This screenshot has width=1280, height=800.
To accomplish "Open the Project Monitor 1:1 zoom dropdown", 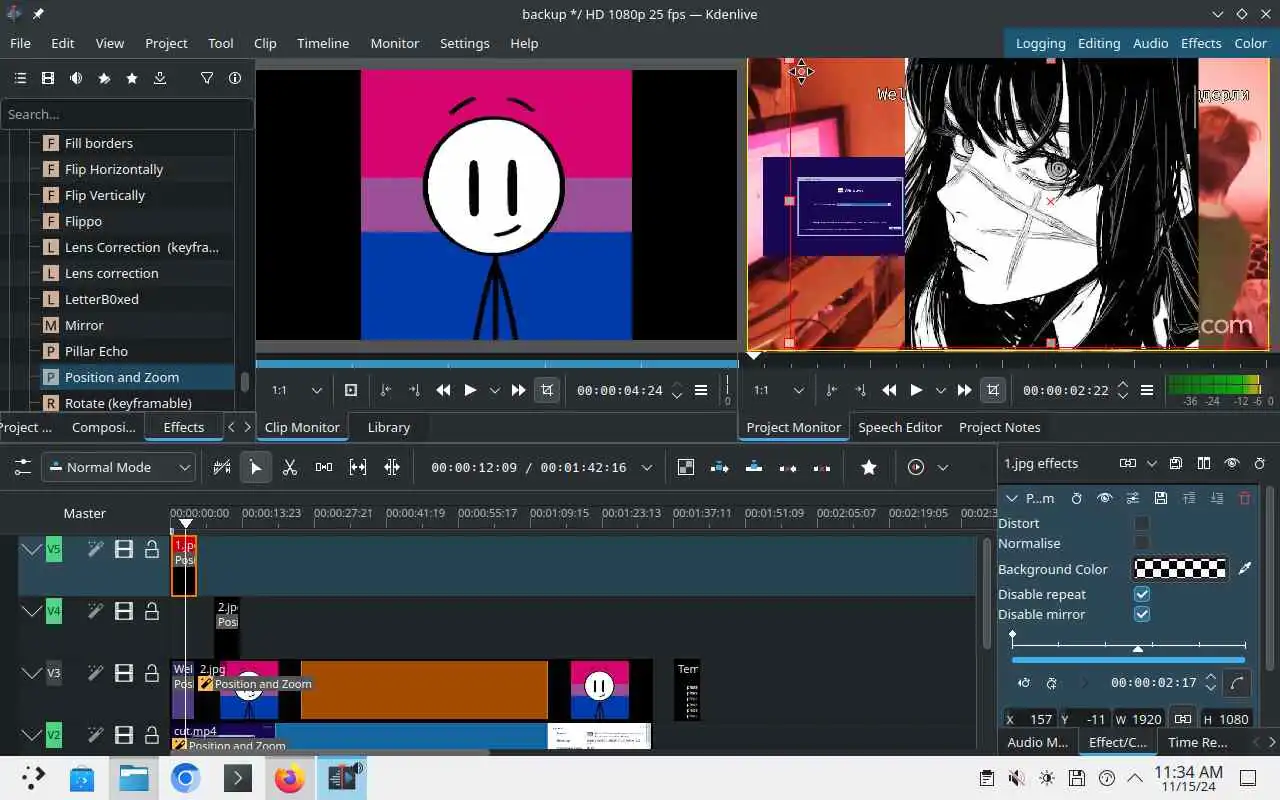I will point(780,390).
